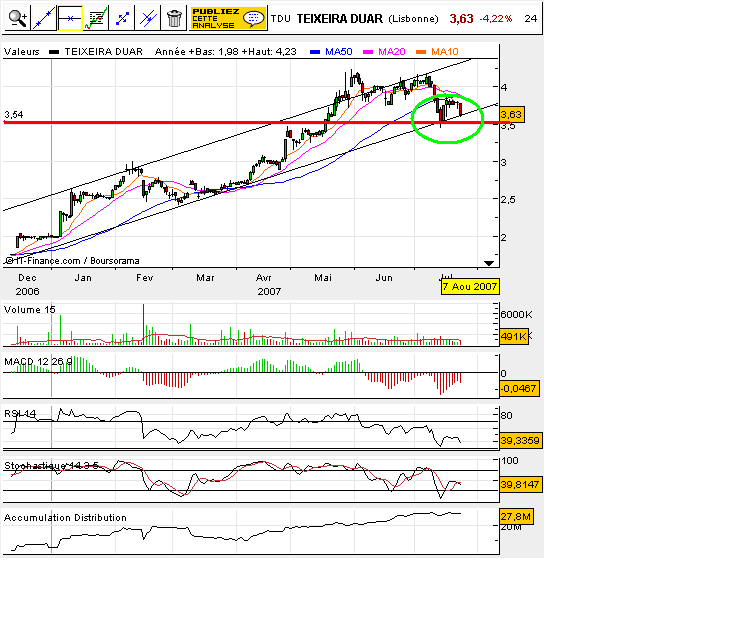Click the 39,3359 RSI value tag
Image resolution: width=738 pixels, height=637 pixels.
[521, 441]
